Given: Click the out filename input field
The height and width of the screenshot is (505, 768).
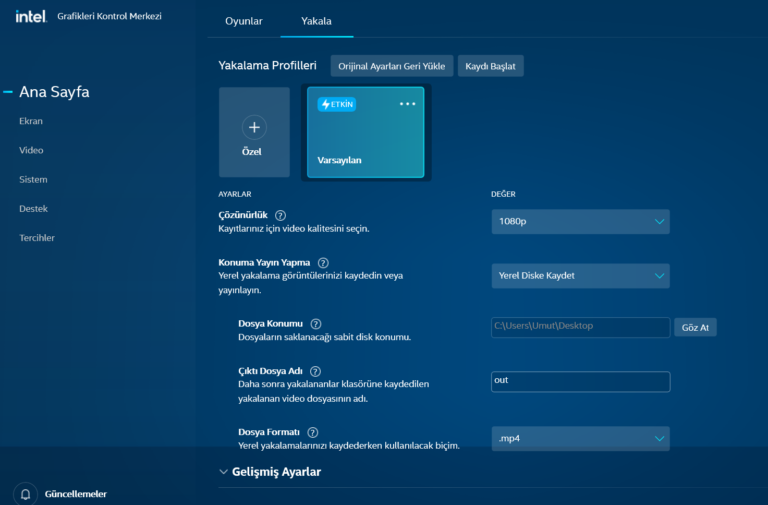Looking at the screenshot, I should point(580,382).
